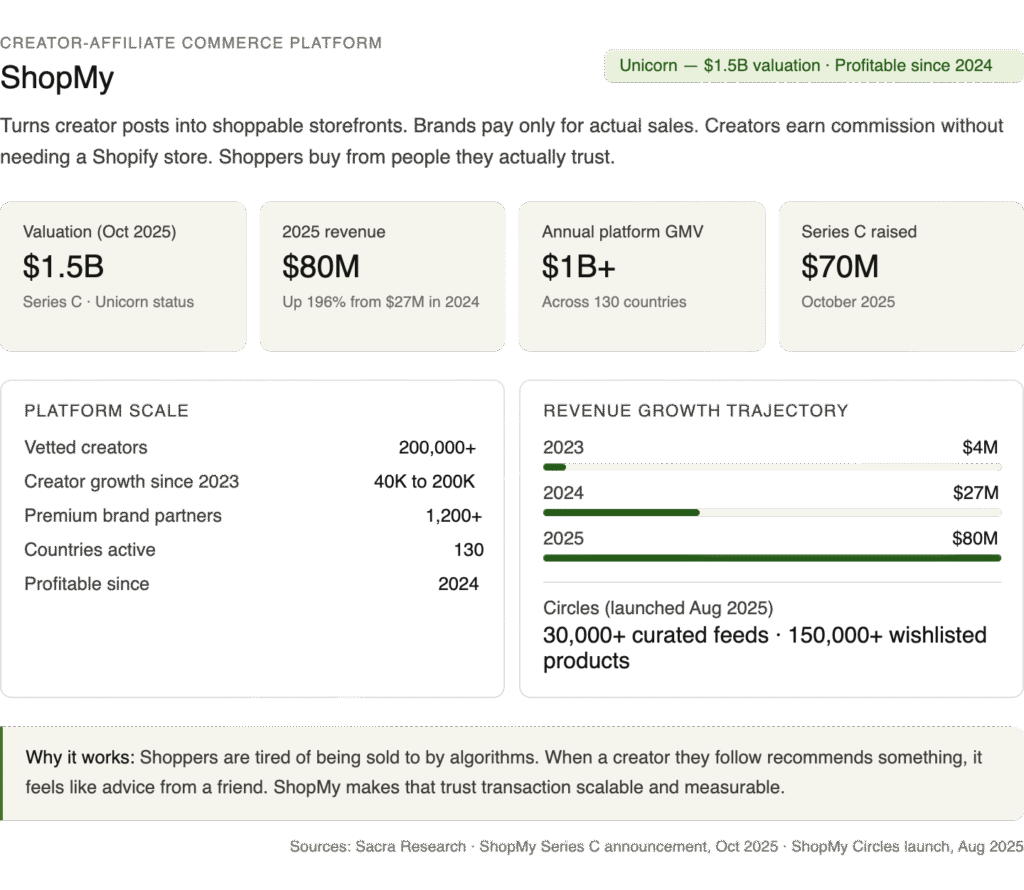Click 'October 2025' subtitle
The height and width of the screenshot is (890, 1024).
pyautogui.click(x=848, y=302)
